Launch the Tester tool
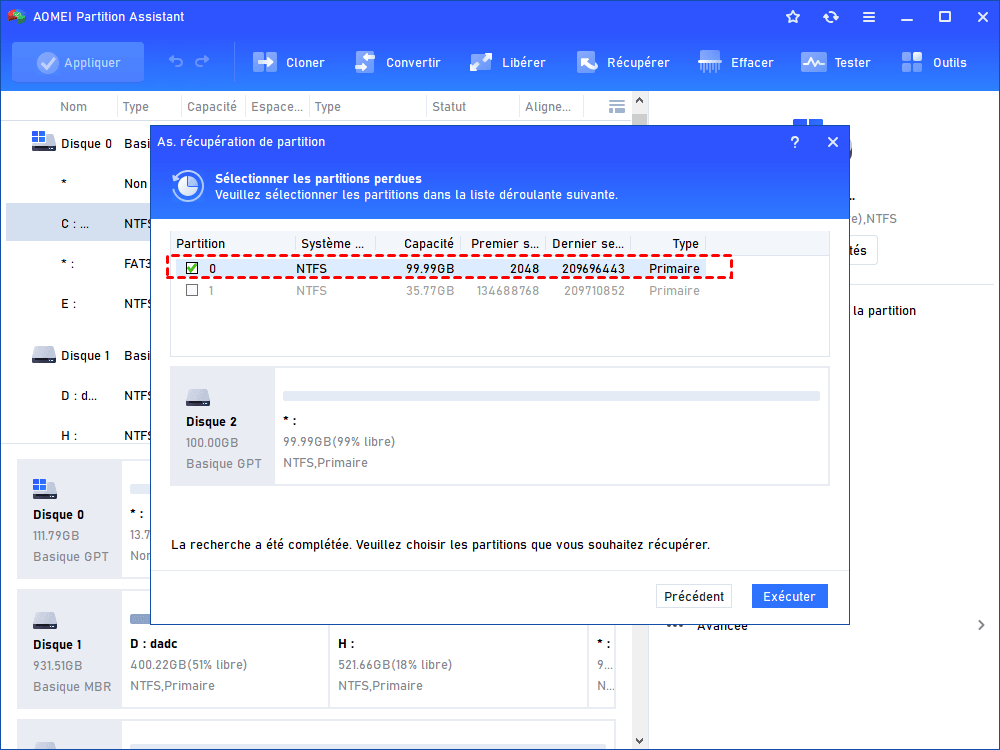Screen dimensions: 1000x750 coord(814,62)
